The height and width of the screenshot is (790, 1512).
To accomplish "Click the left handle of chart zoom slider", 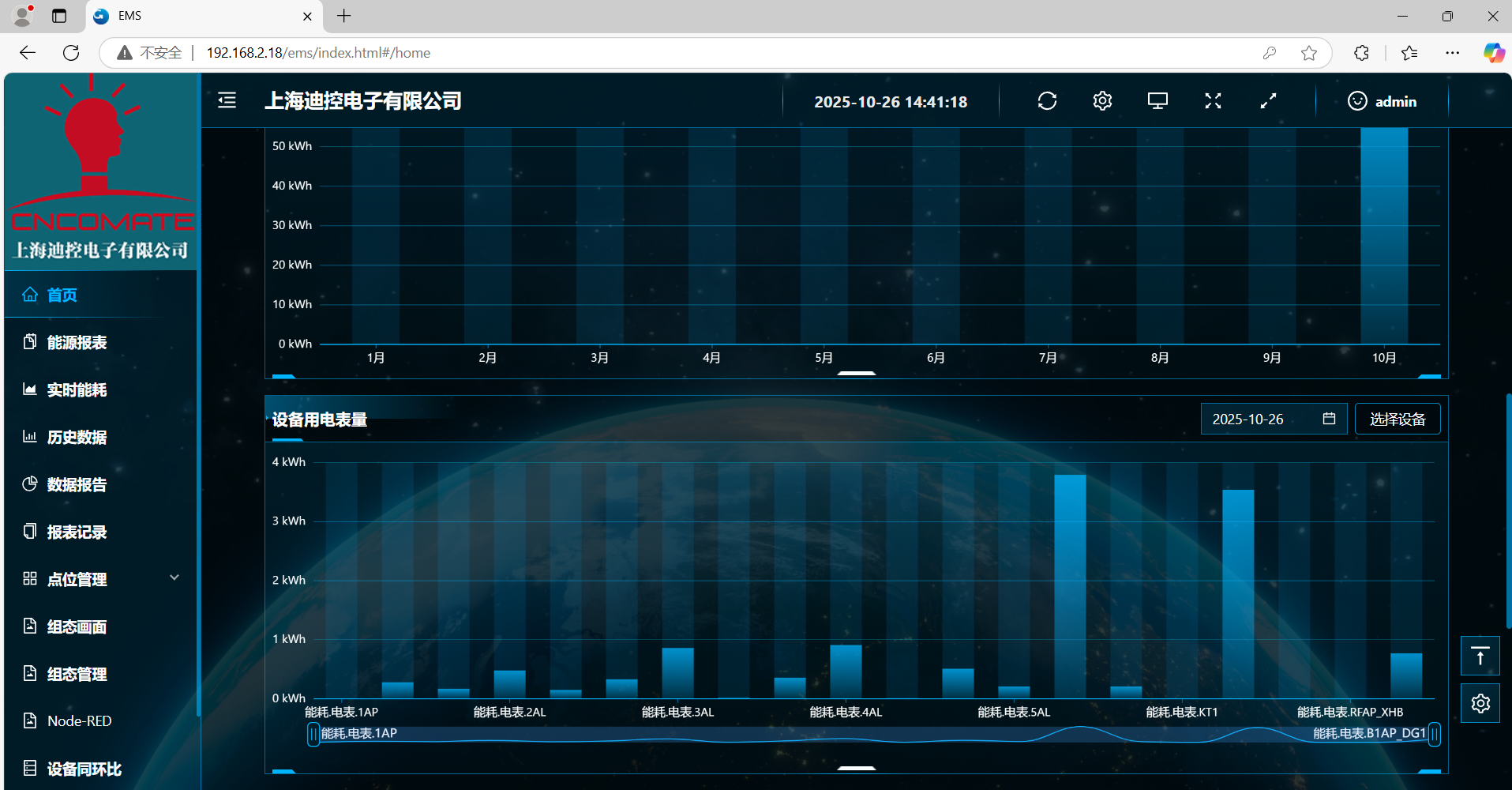I will [313, 735].
